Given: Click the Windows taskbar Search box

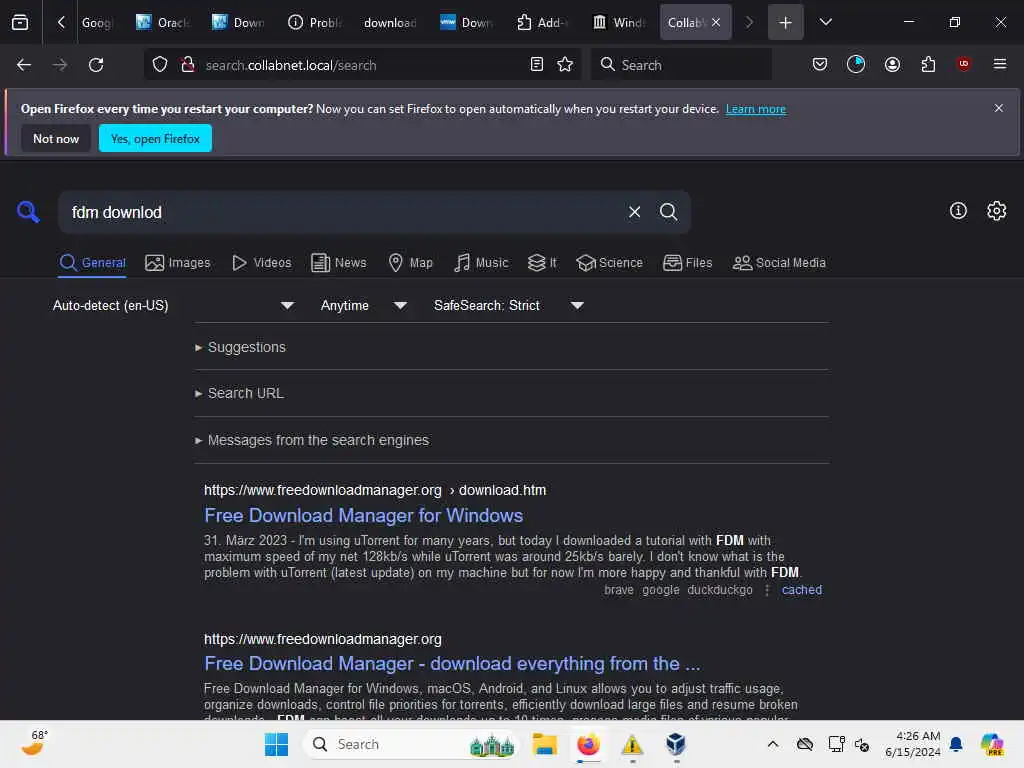Looking at the screenshot, I should click(411, 744).
